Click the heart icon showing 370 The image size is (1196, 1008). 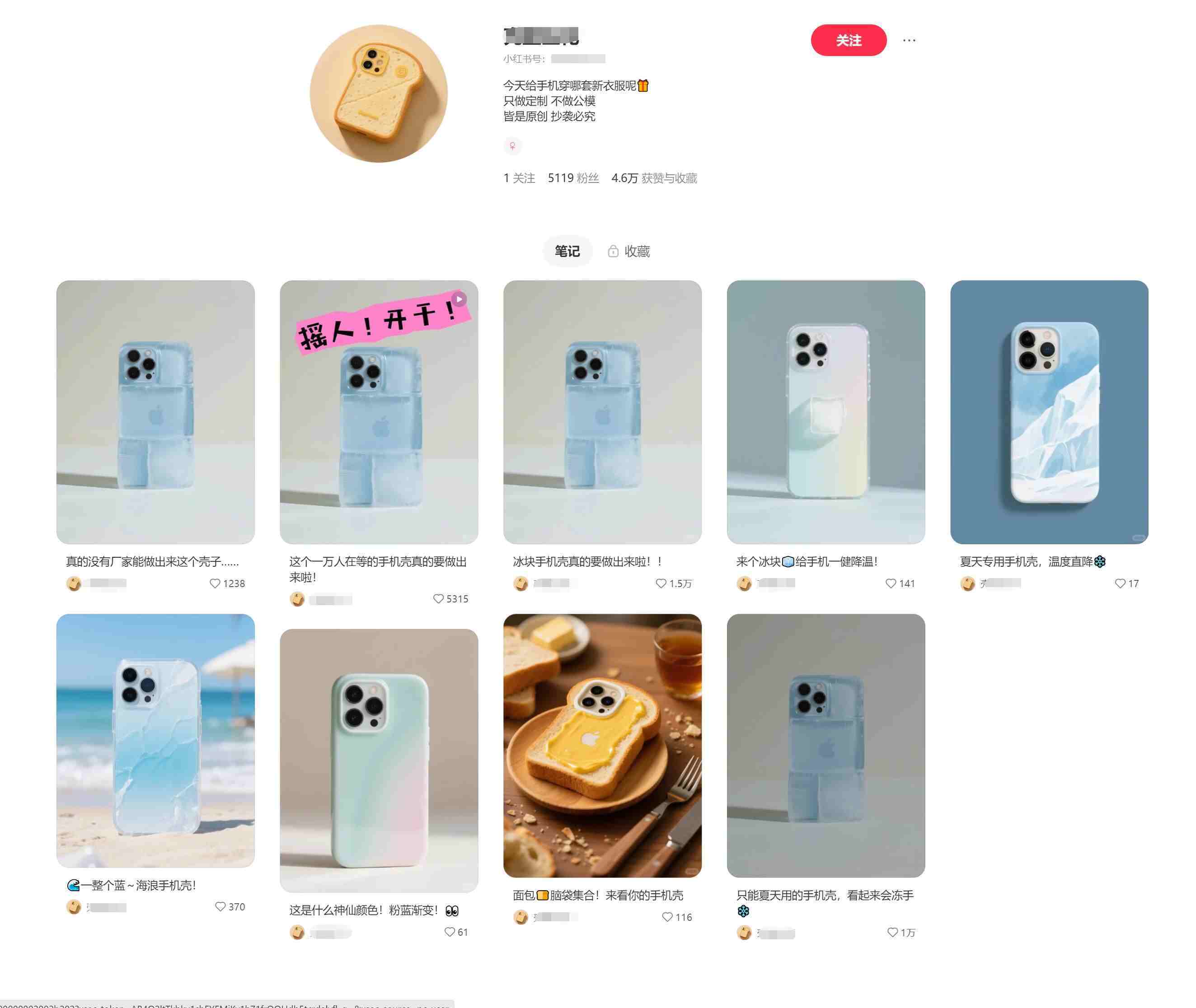220,907
